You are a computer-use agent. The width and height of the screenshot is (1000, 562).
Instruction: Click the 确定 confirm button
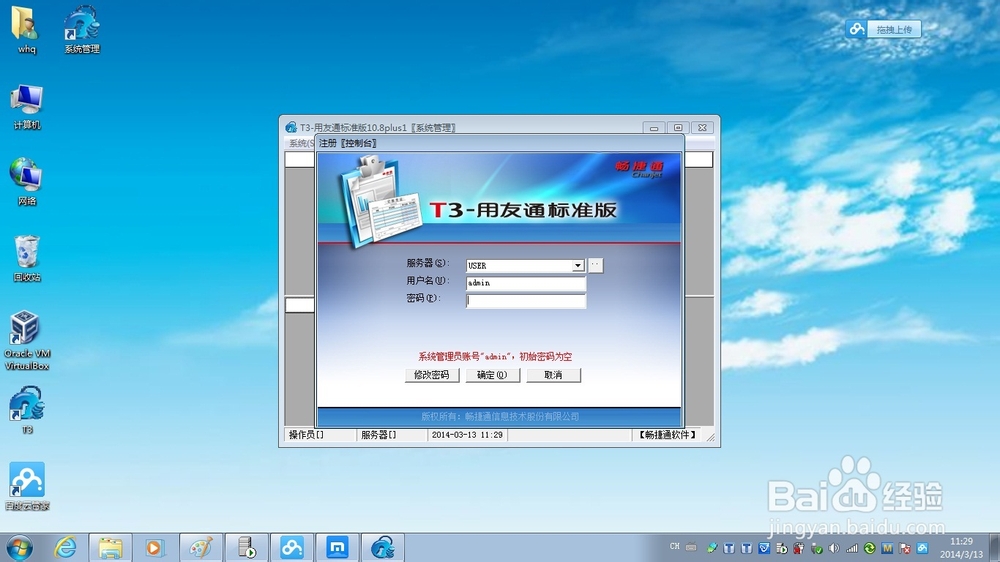click(492, 375)
